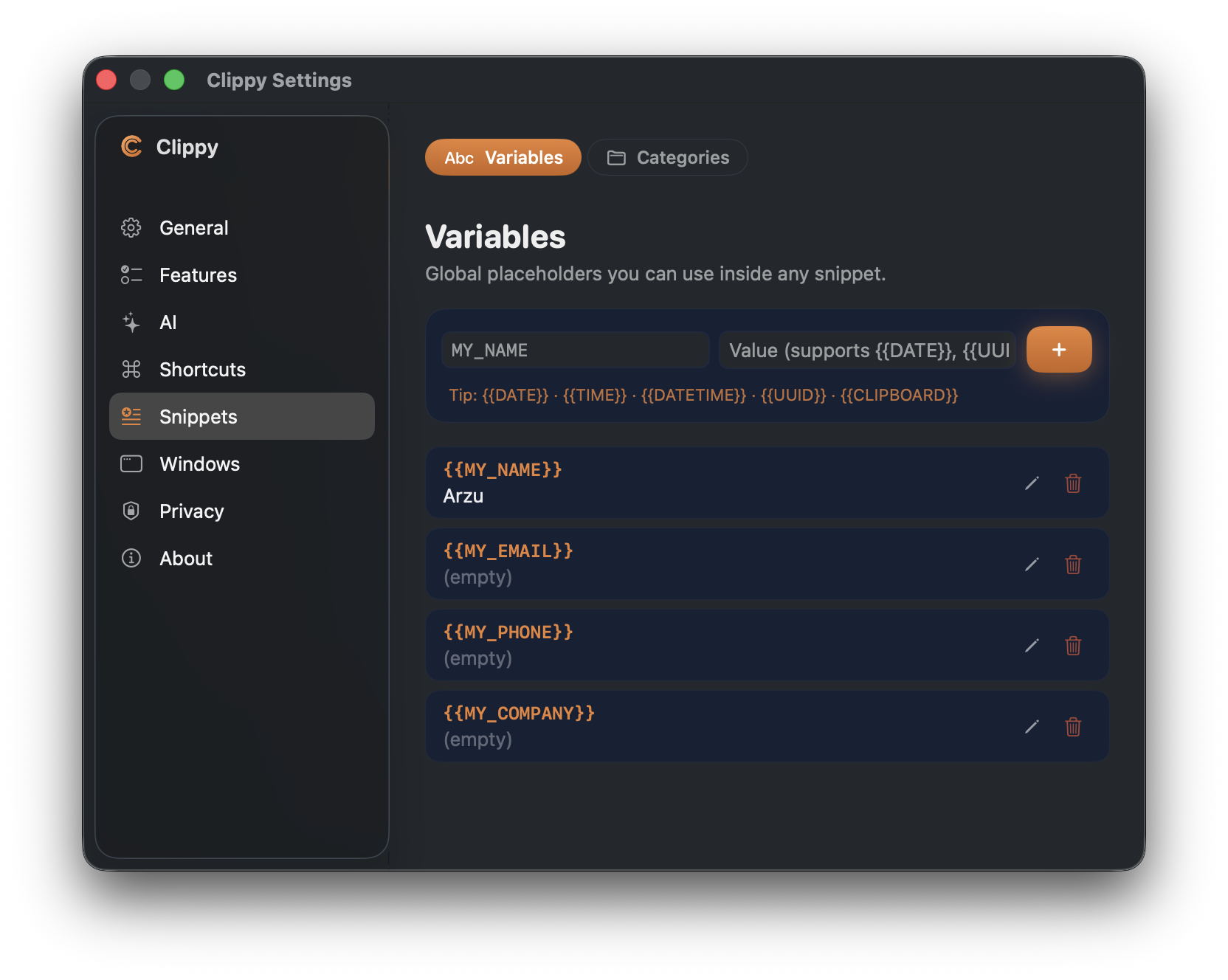The image size is (1228, 980).
Task: Focus the MY_NAME variable name field
Action: 576,350
